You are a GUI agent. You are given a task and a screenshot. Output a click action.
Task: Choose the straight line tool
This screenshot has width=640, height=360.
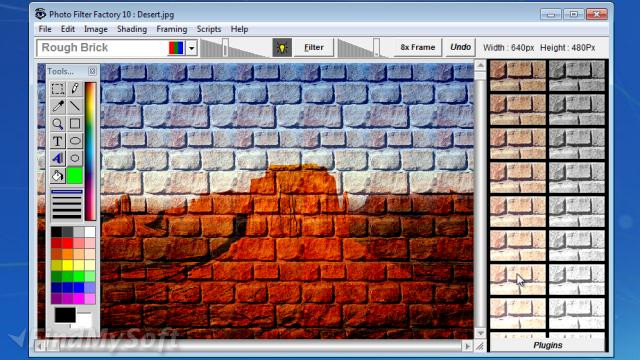click(x=75, y=106)
